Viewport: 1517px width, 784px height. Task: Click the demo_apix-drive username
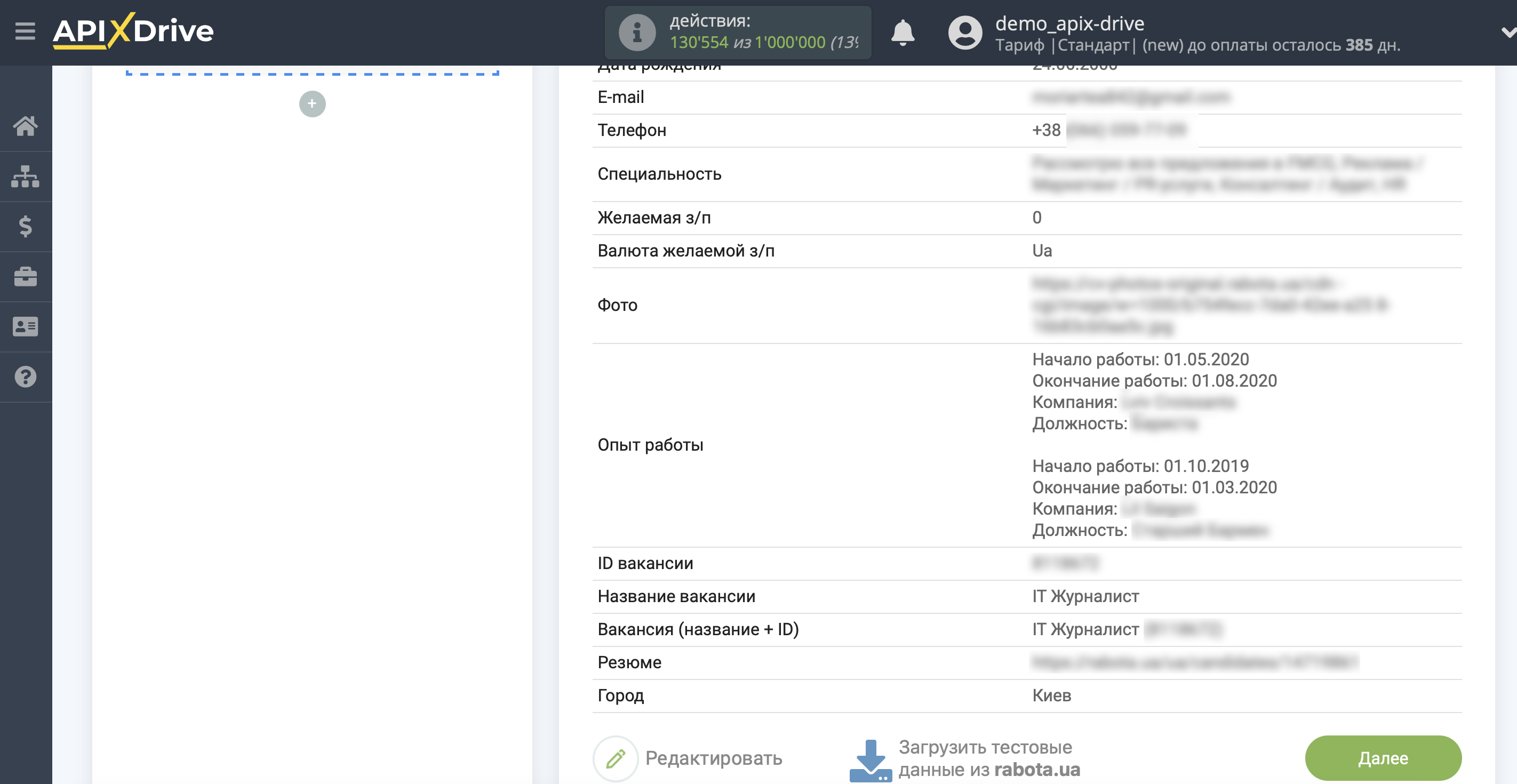1069,23
